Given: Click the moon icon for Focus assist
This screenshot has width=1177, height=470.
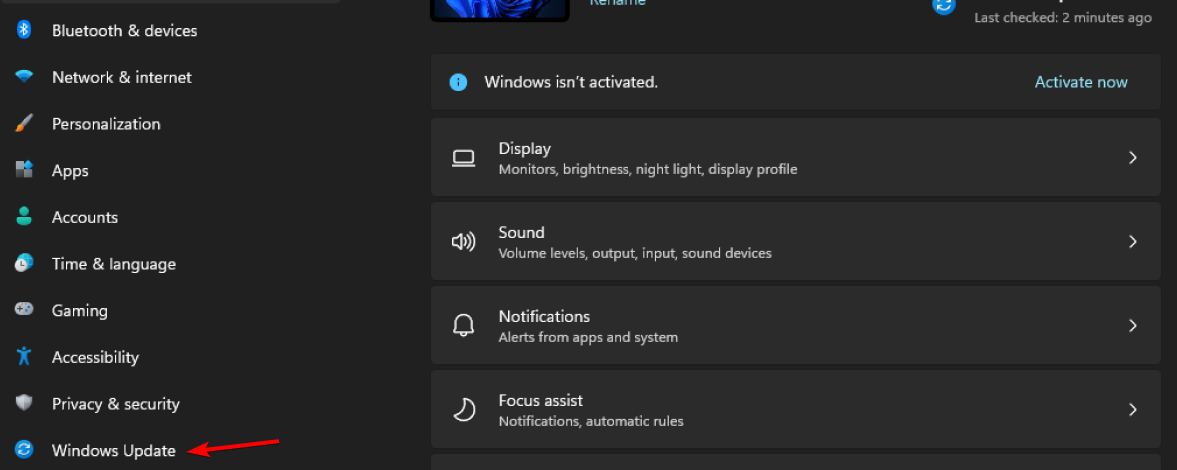Looking at the screenshot, I should click(463, 410).
